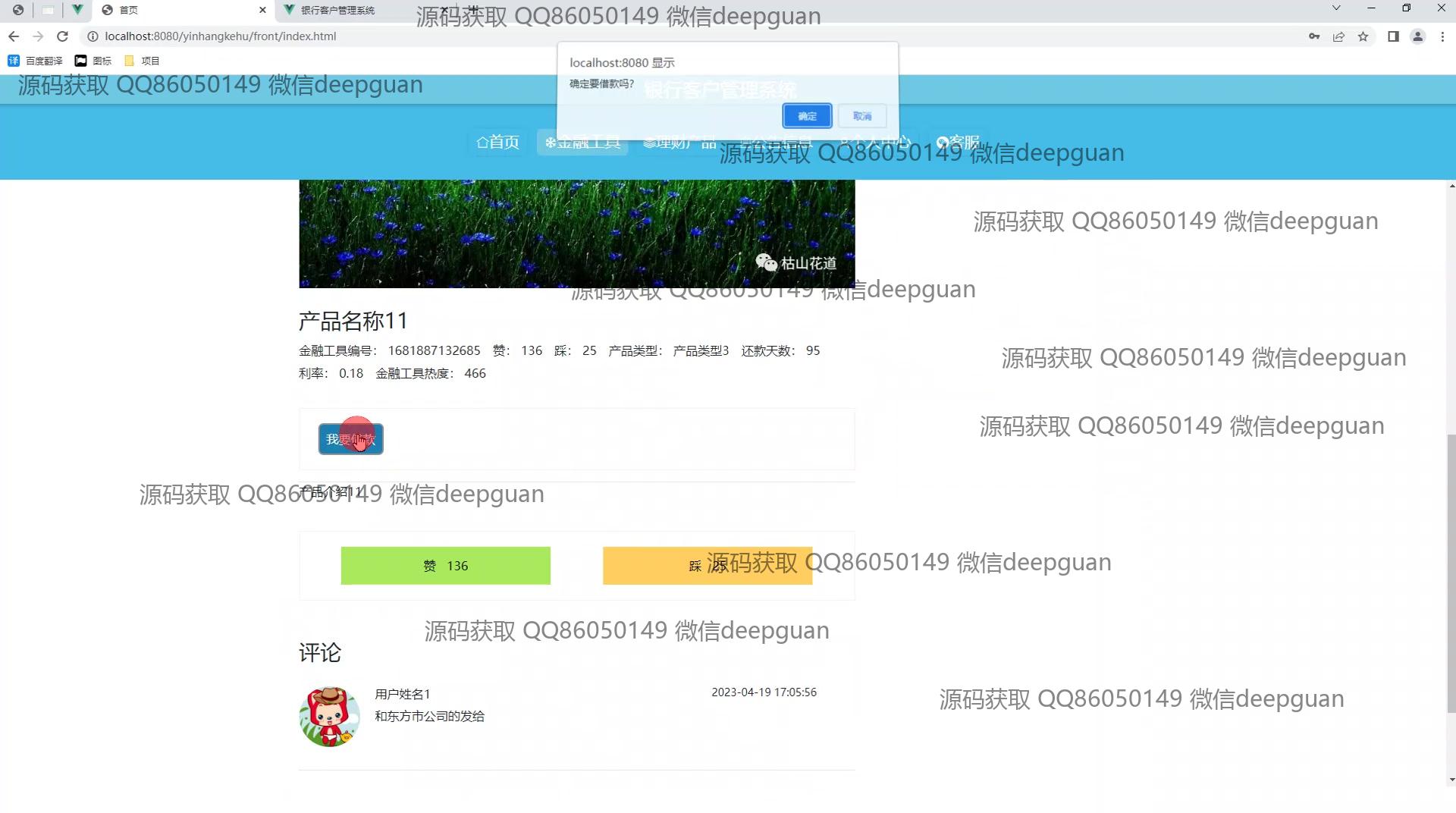Go forward with the forward arrow

tap(38, 36)
